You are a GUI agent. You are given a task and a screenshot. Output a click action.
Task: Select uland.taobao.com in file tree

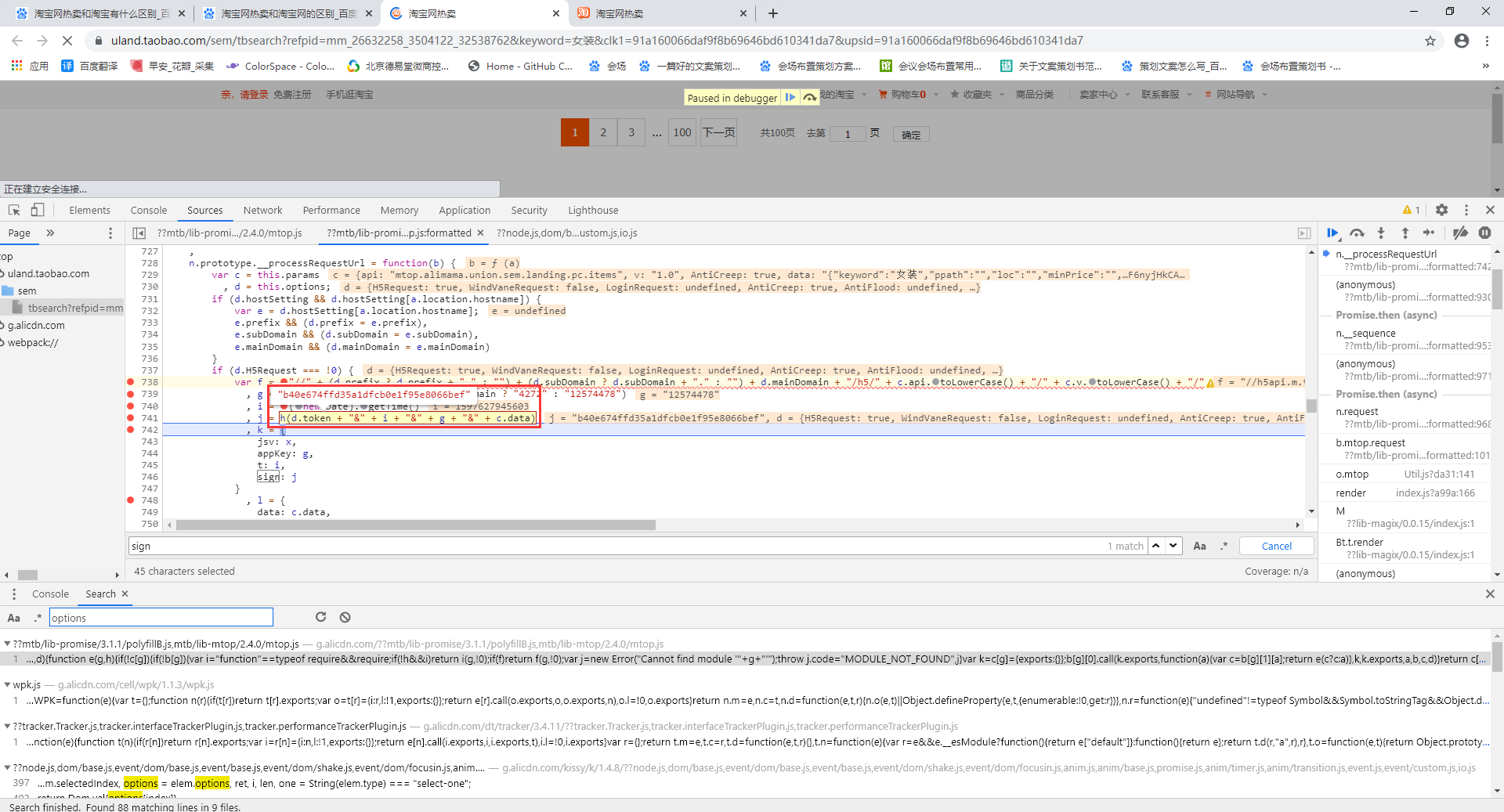[x=49, y=273]
